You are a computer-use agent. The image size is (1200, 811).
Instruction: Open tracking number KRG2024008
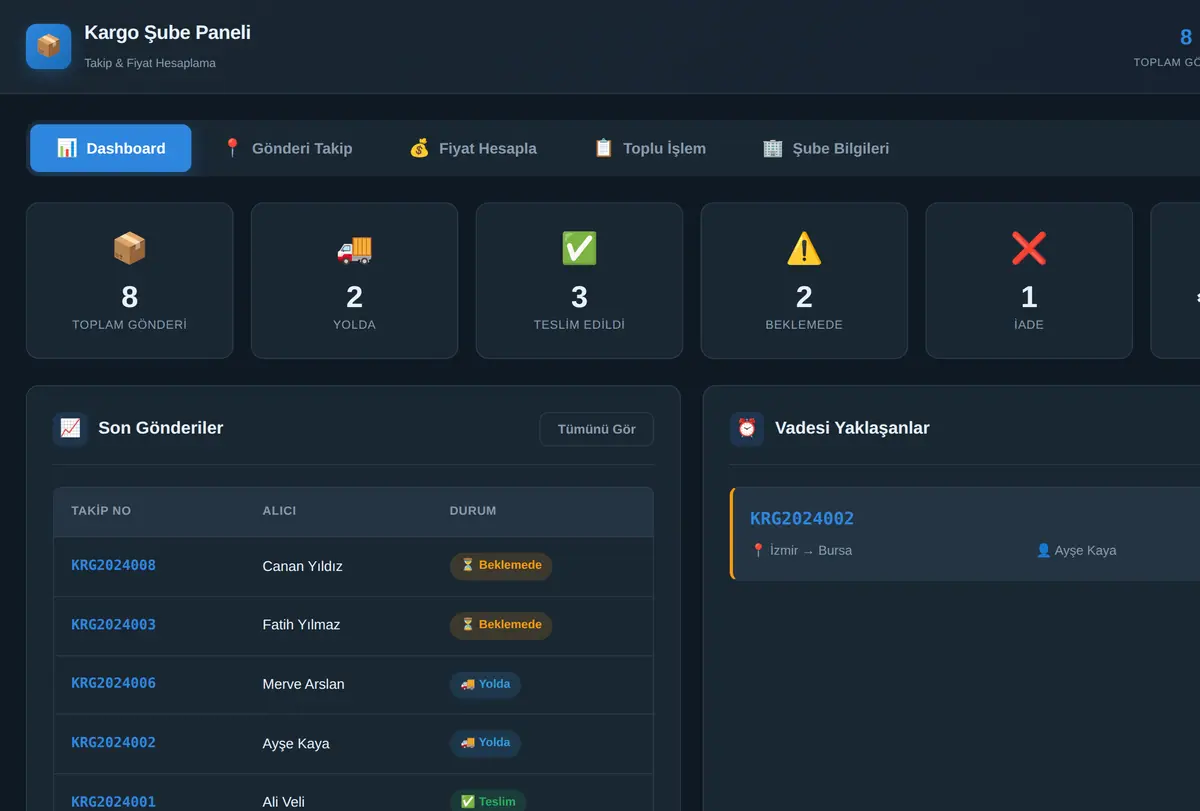114,565
